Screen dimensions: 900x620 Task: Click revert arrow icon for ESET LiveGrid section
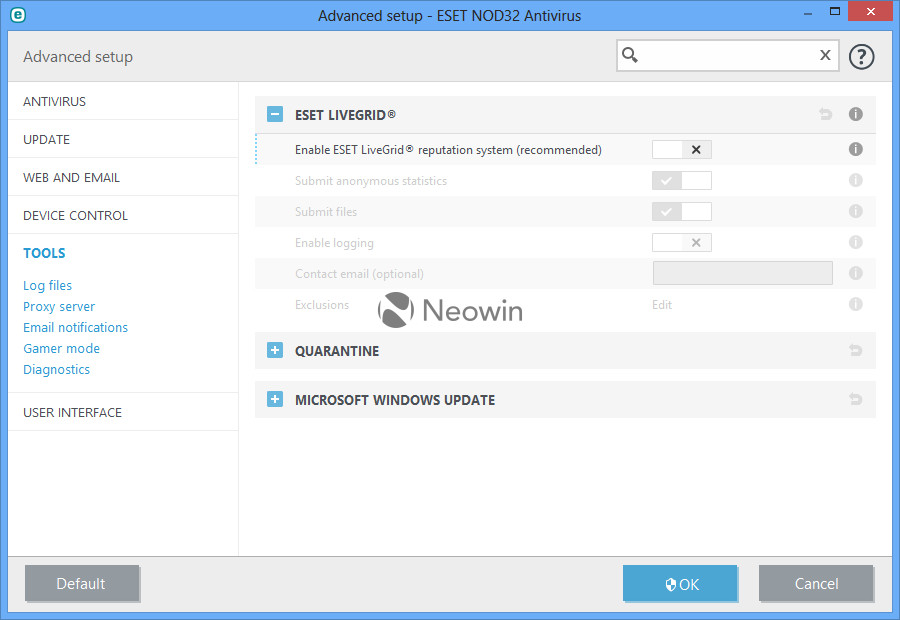[825, 114]
